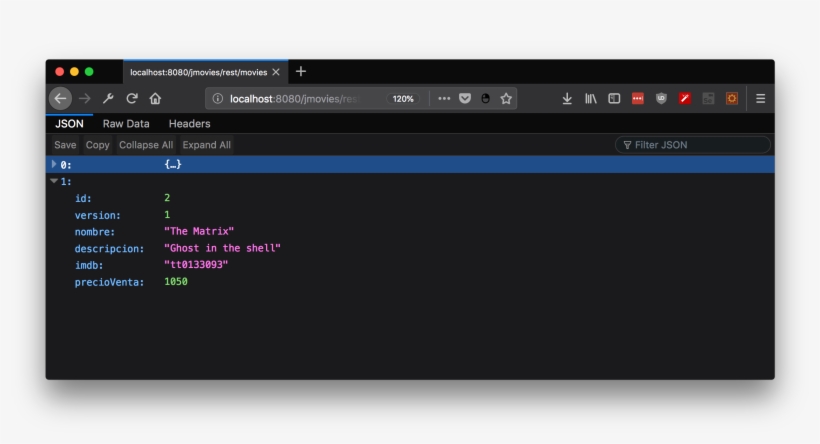This screenshot has width=820, height=444.
Task: Select the nombre key
Action: 95,232
